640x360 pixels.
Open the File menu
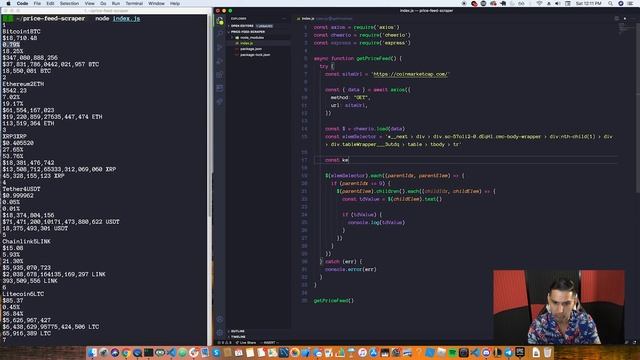37,3
